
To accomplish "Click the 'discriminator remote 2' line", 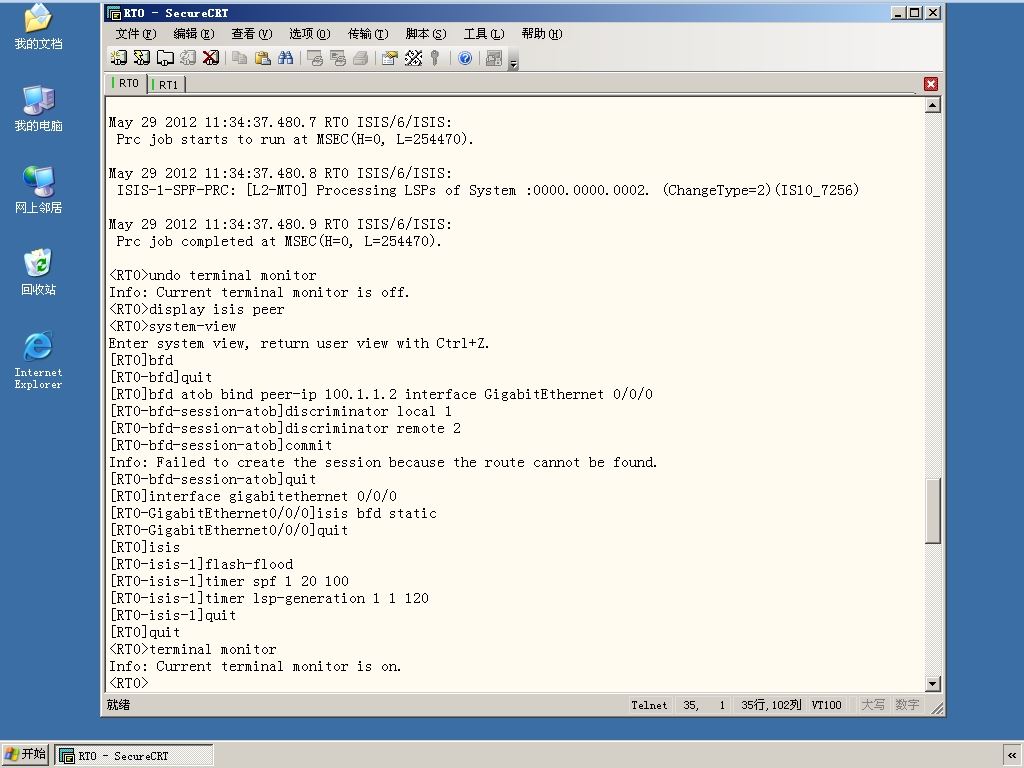I will click(x=285, y=428).
